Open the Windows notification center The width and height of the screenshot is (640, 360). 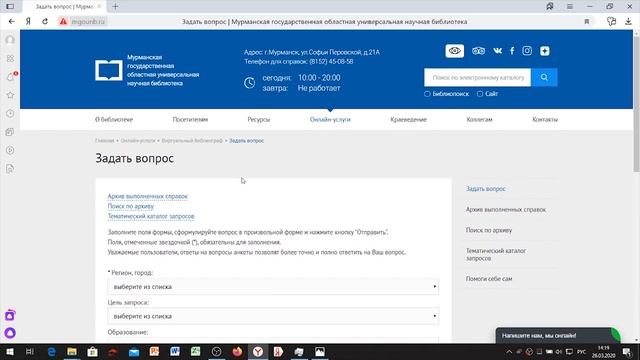pos(627,351)
